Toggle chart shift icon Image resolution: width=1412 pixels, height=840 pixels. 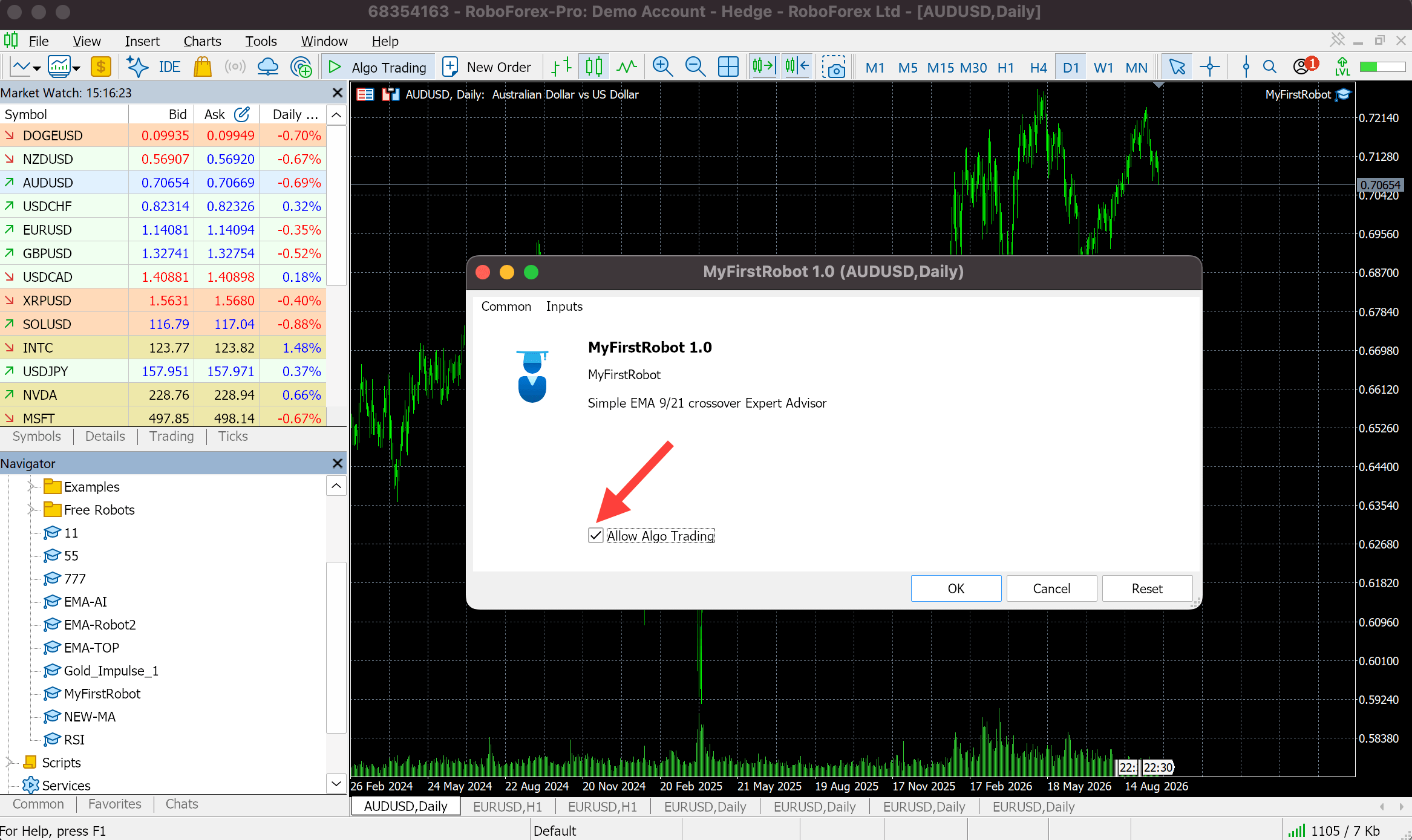pos(797,67)
